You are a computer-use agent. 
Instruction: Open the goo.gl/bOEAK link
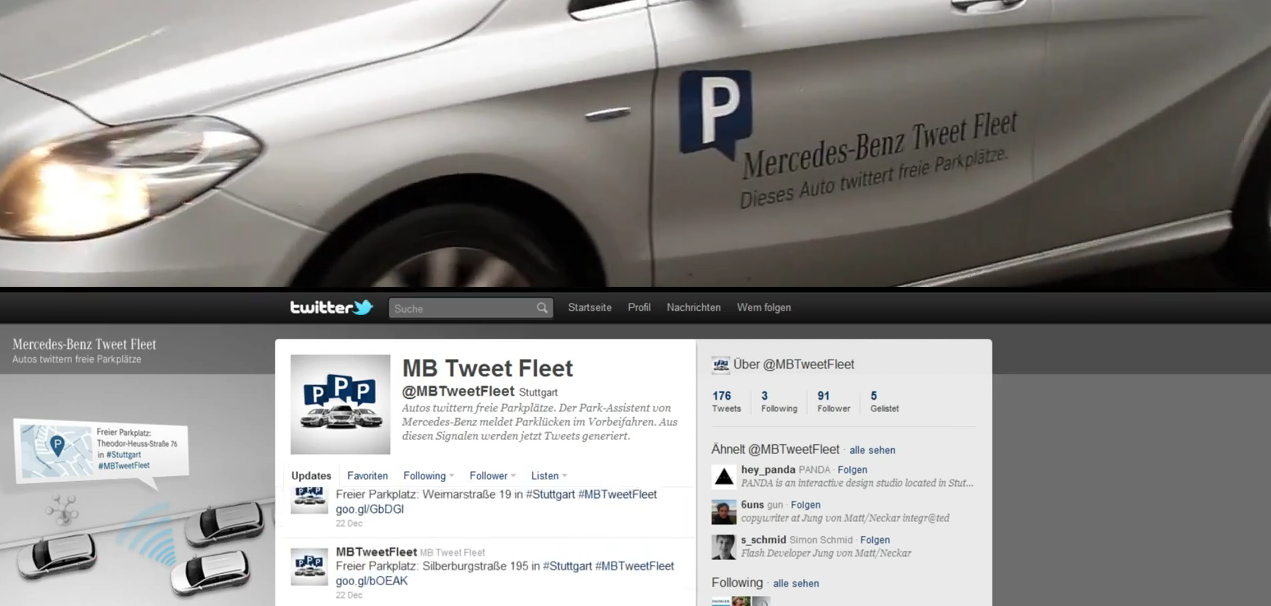coord(372,581)
